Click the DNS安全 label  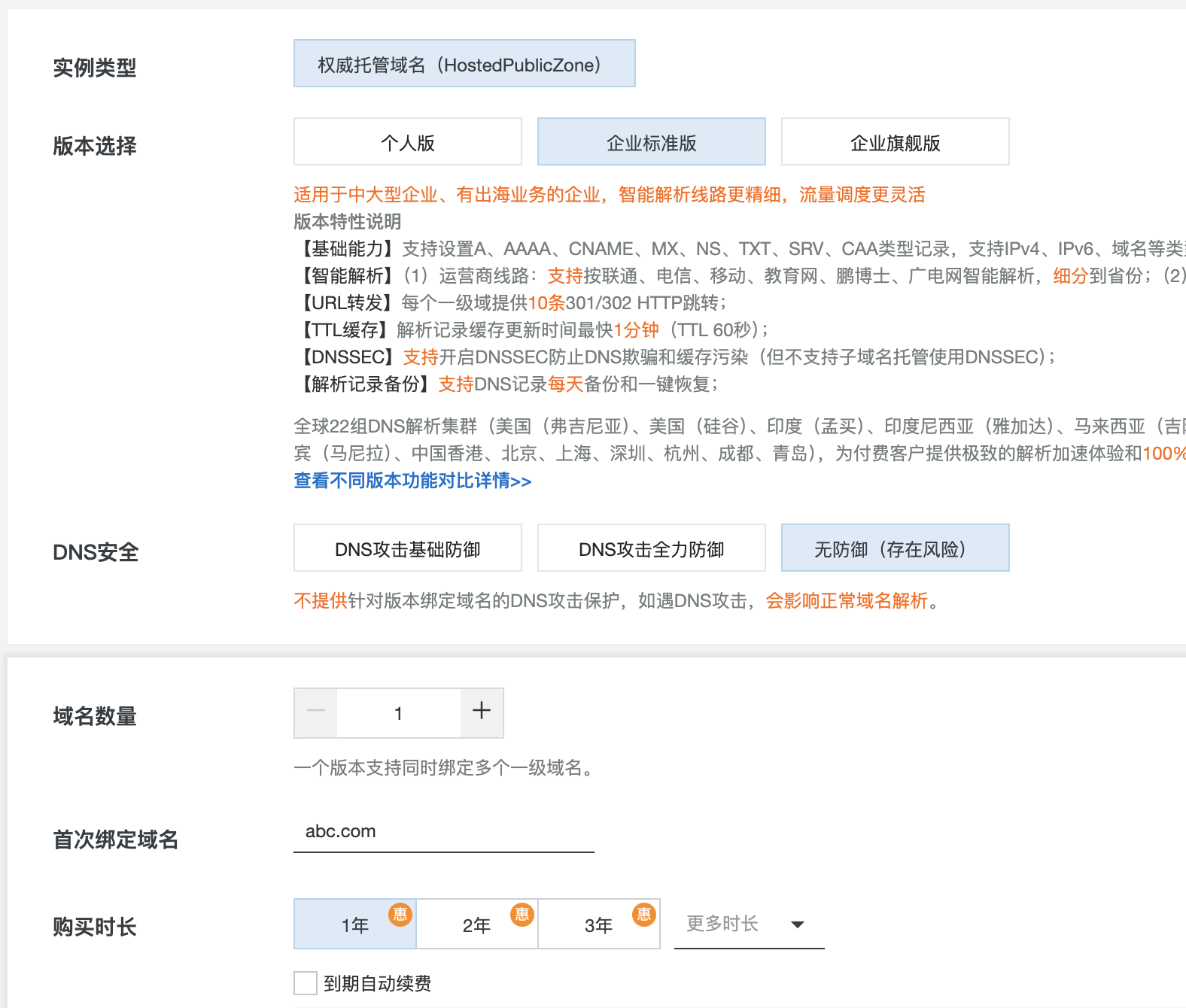pyautogui.click(x=96, y=552)
